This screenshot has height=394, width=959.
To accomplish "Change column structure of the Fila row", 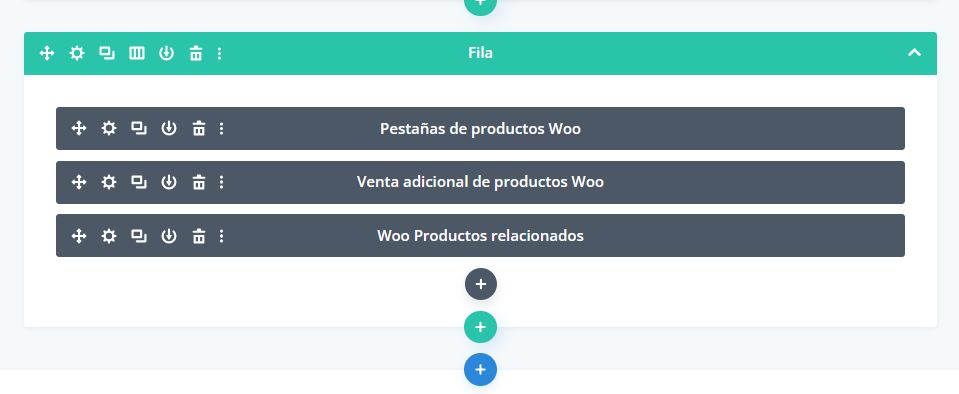I will (x=136, y=53).
